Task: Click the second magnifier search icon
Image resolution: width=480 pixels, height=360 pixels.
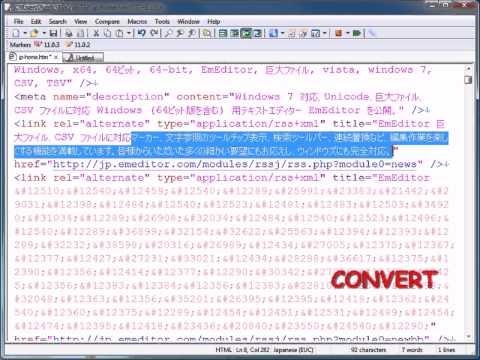Action: coord(180,33)
